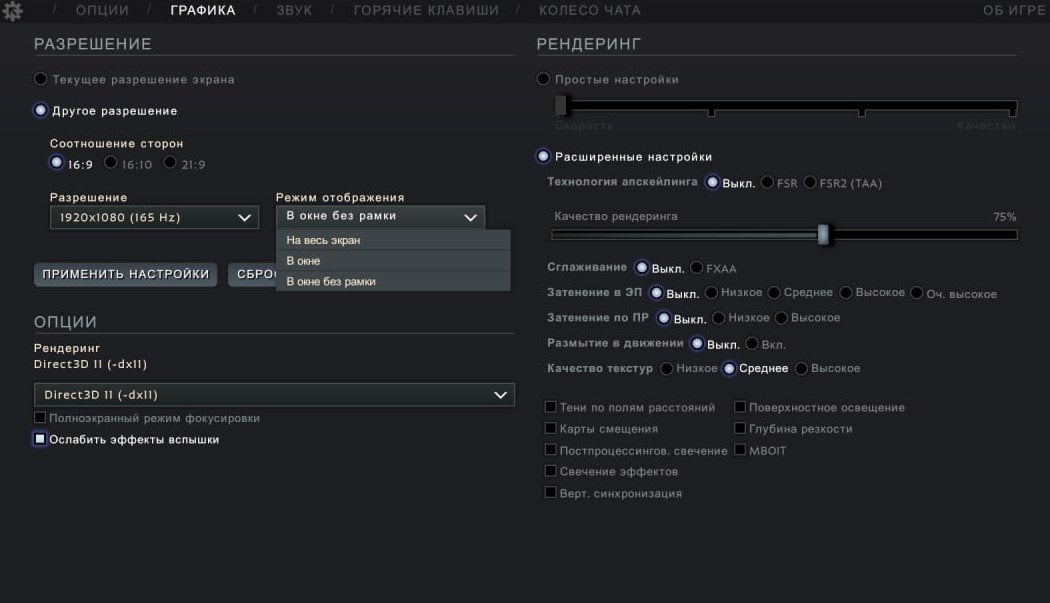This screenshot has width=1050, height=603.
Task: Click the partially hidden СБРОС button
Action: click(252, 274)
